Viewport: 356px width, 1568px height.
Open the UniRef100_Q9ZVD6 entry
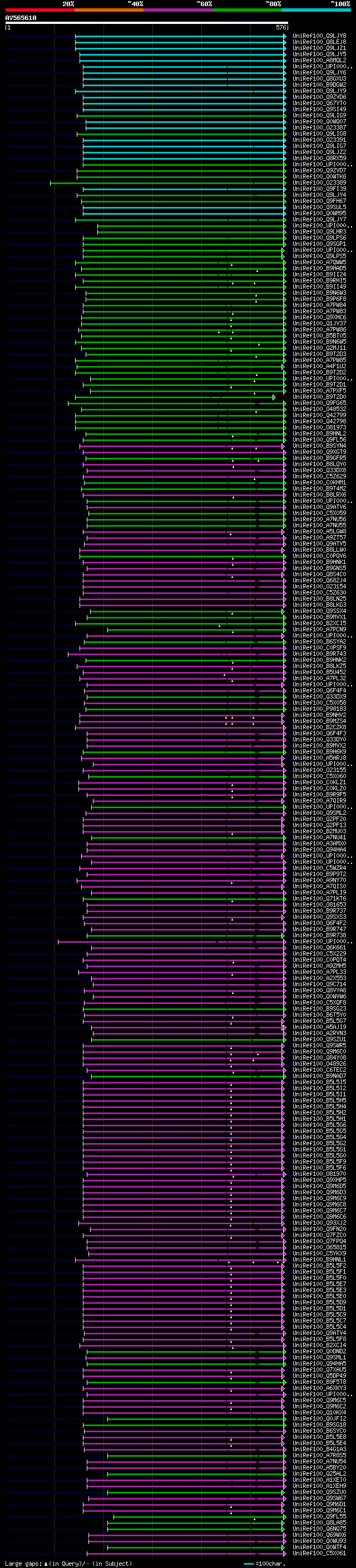click(319, 97)
